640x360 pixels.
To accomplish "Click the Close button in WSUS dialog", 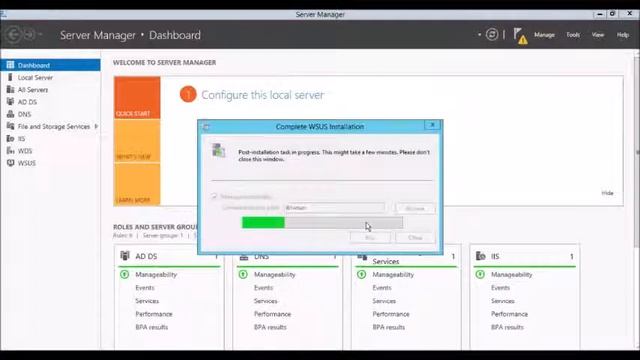I will tap(415, 238).
